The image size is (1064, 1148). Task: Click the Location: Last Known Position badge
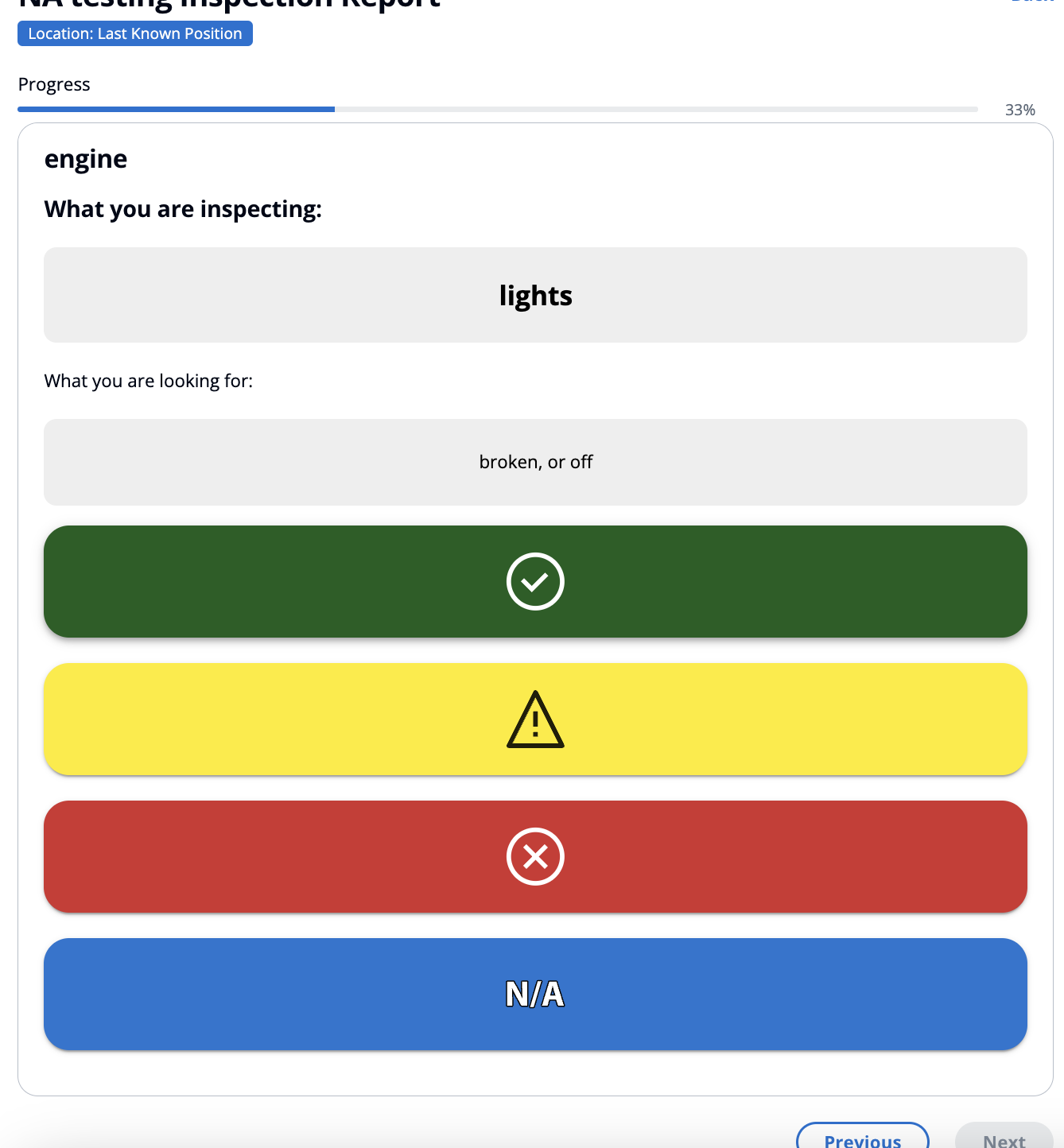[134, 33]
